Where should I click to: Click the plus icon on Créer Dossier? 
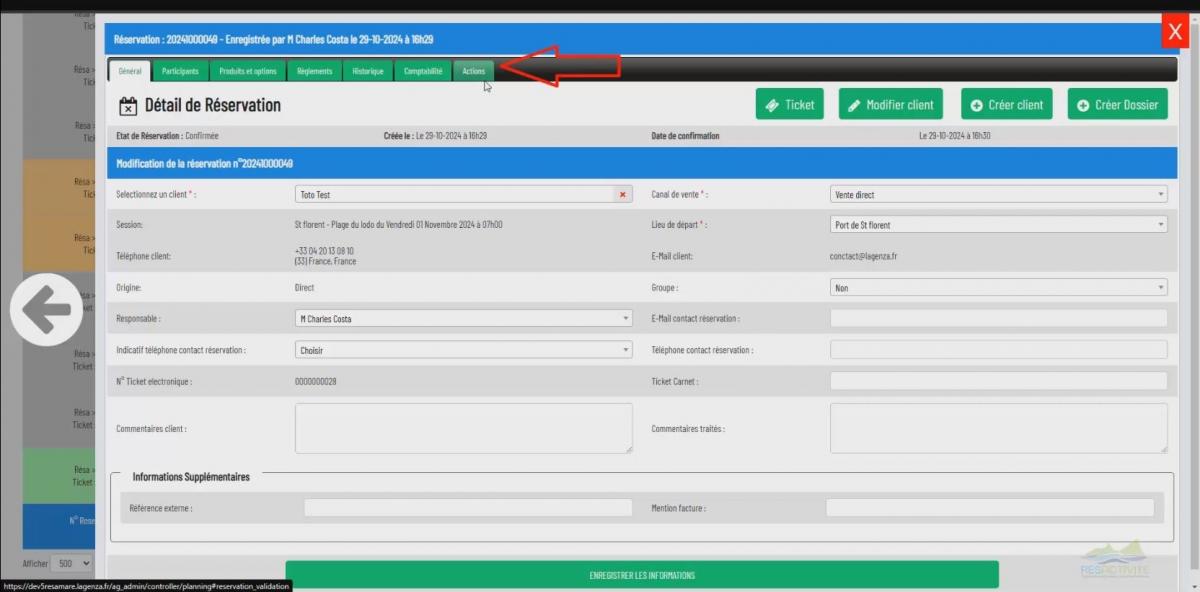[x=1083, y=105]
